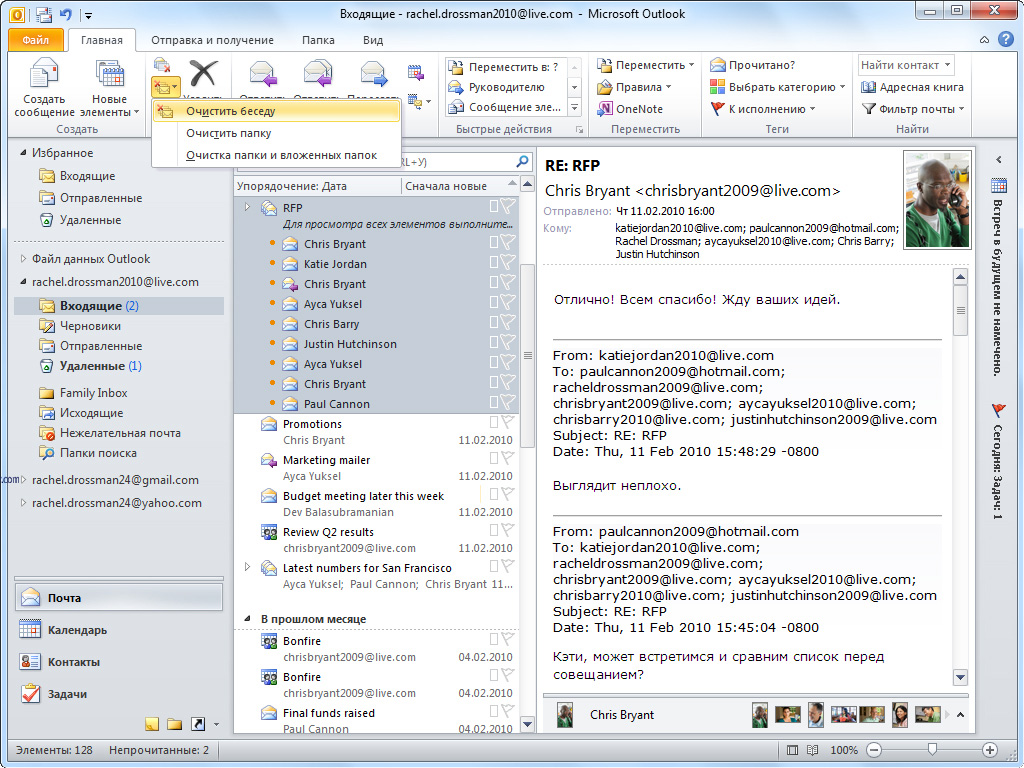
Task: Choose Очистить папку menu item
Action: (276, 133)
